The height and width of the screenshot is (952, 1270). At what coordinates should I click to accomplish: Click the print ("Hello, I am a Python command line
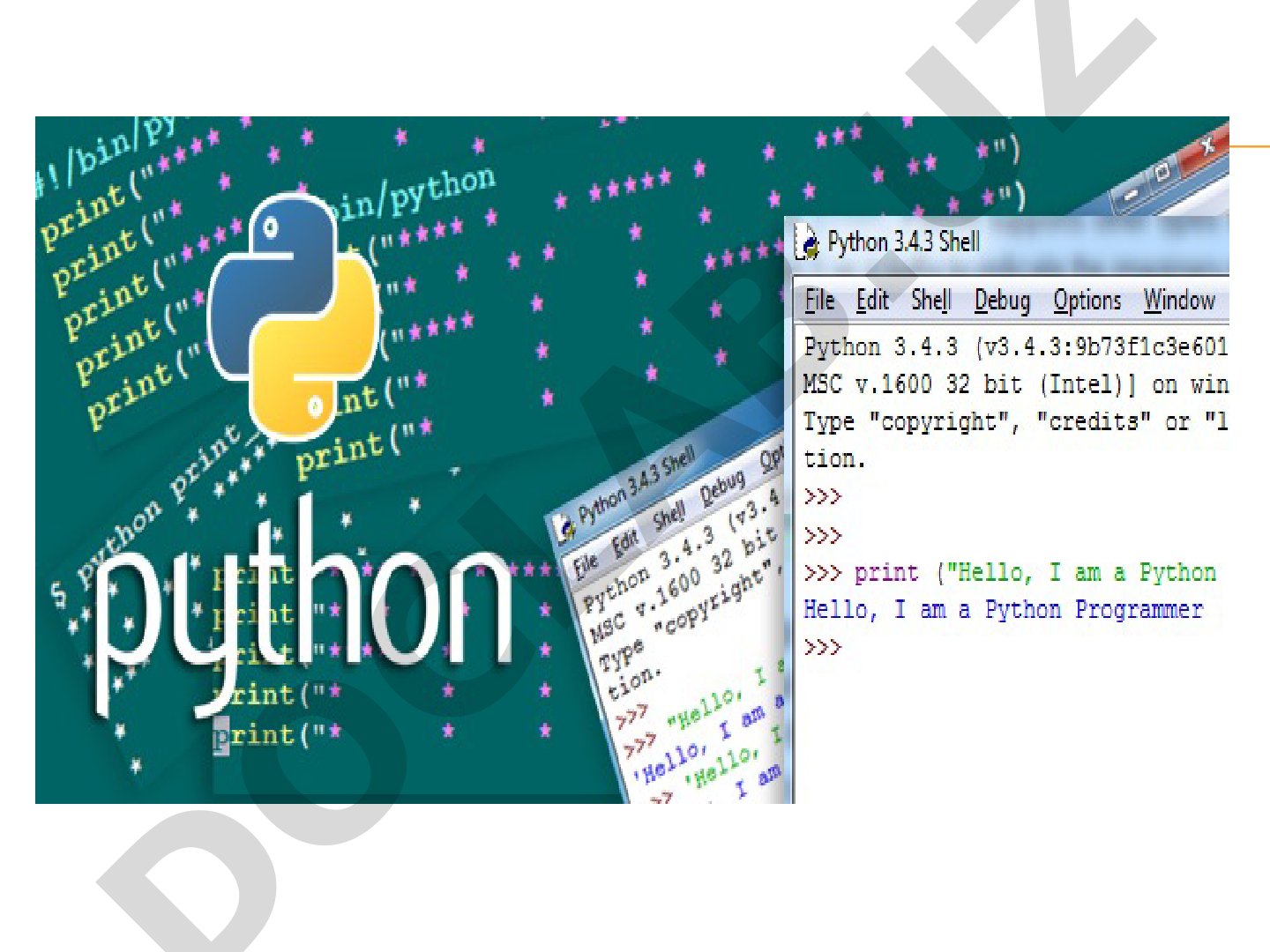1010,573
